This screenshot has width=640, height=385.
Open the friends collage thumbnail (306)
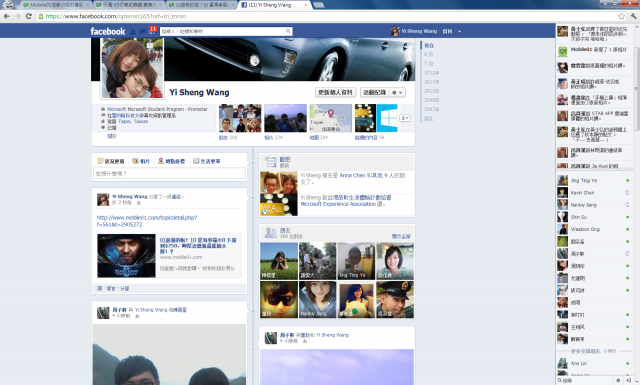click(x=240, y=118)
